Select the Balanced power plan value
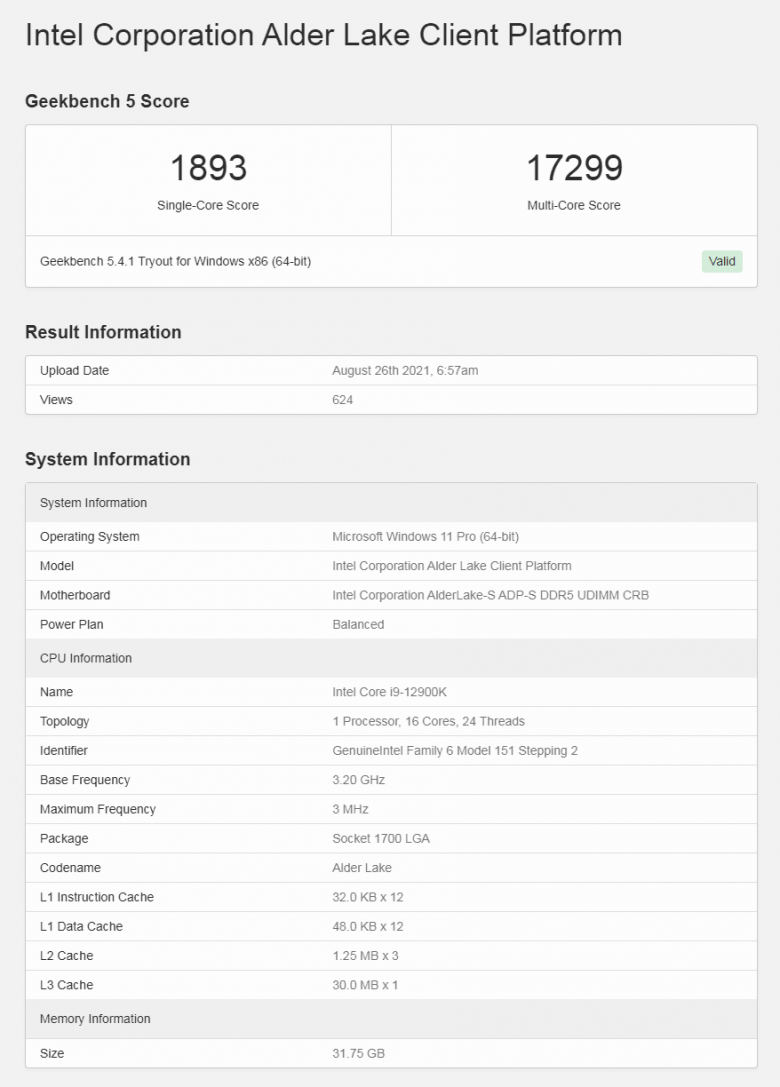Viewport: 780px width, 1087px height. [x=358, y=624]
